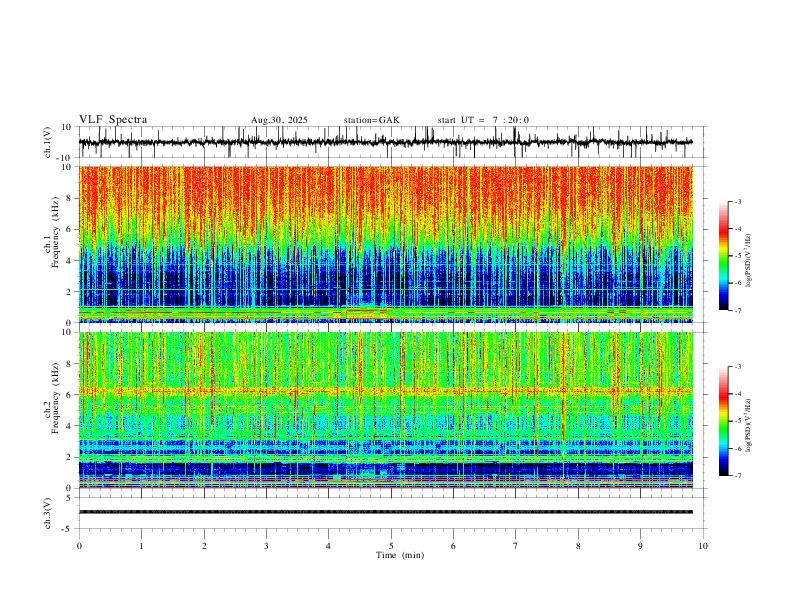Click the ch.3 axis "-5" volt tick label
This screenshot has width=792, height=612.
[x=67, y=529]
